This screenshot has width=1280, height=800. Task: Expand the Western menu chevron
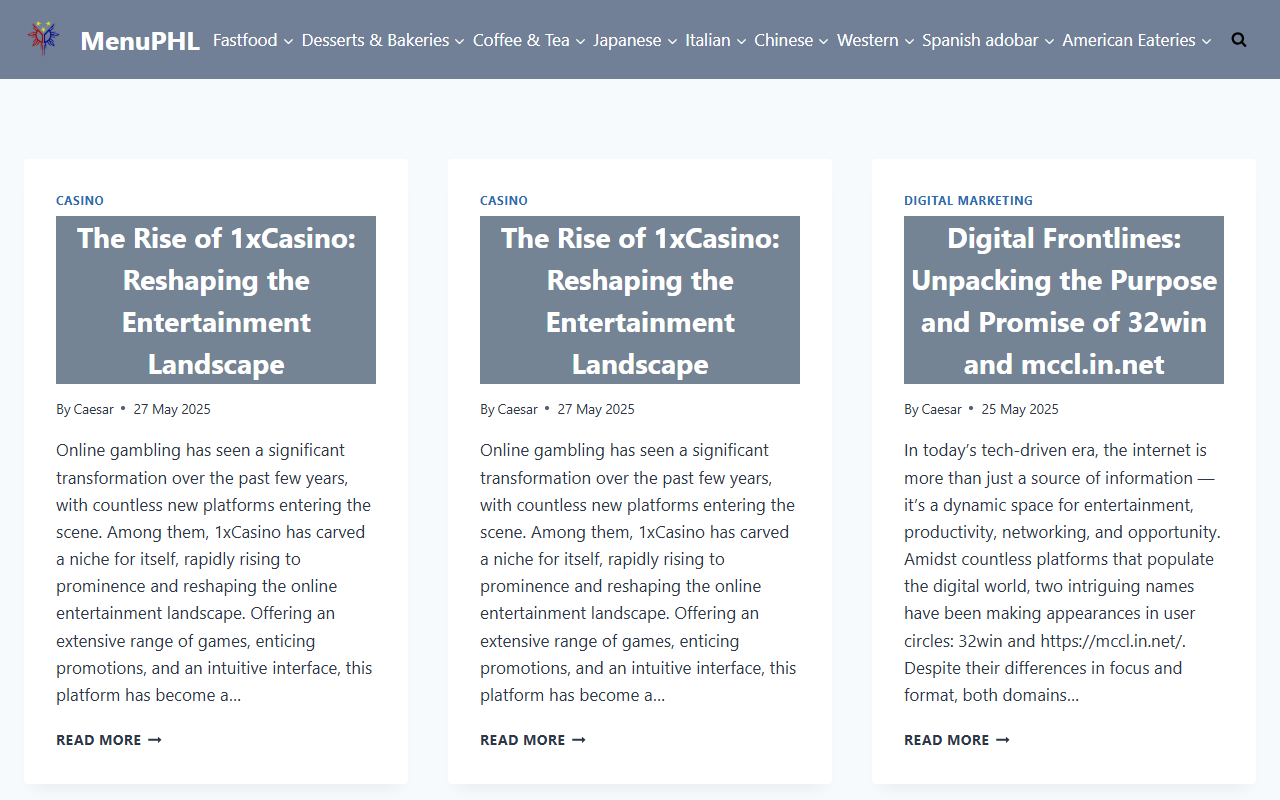tap(909, 41)
